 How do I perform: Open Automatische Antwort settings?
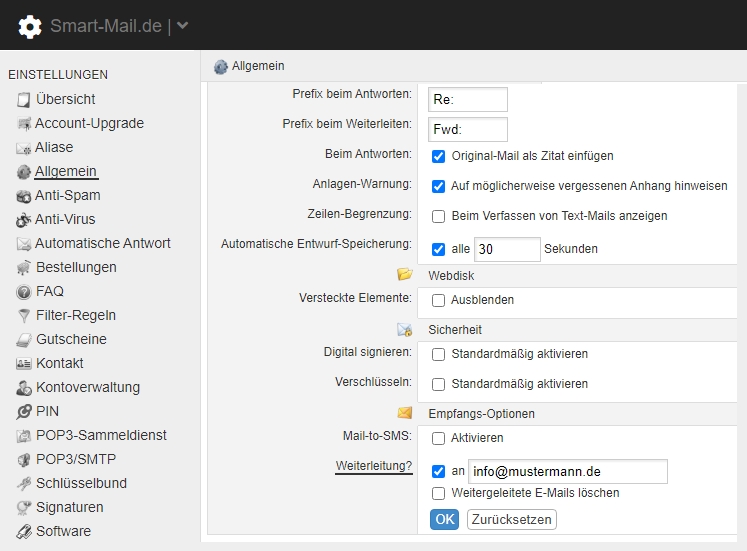tap(102, 243)
